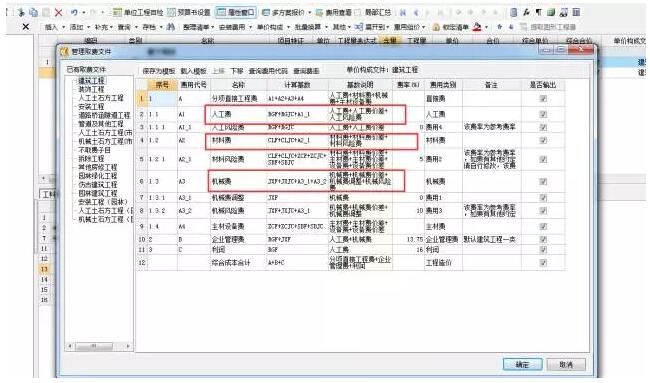This screenshot has height=383, width=650.
Task: Click the 人工费 name cell
Action: pos(238,114)
